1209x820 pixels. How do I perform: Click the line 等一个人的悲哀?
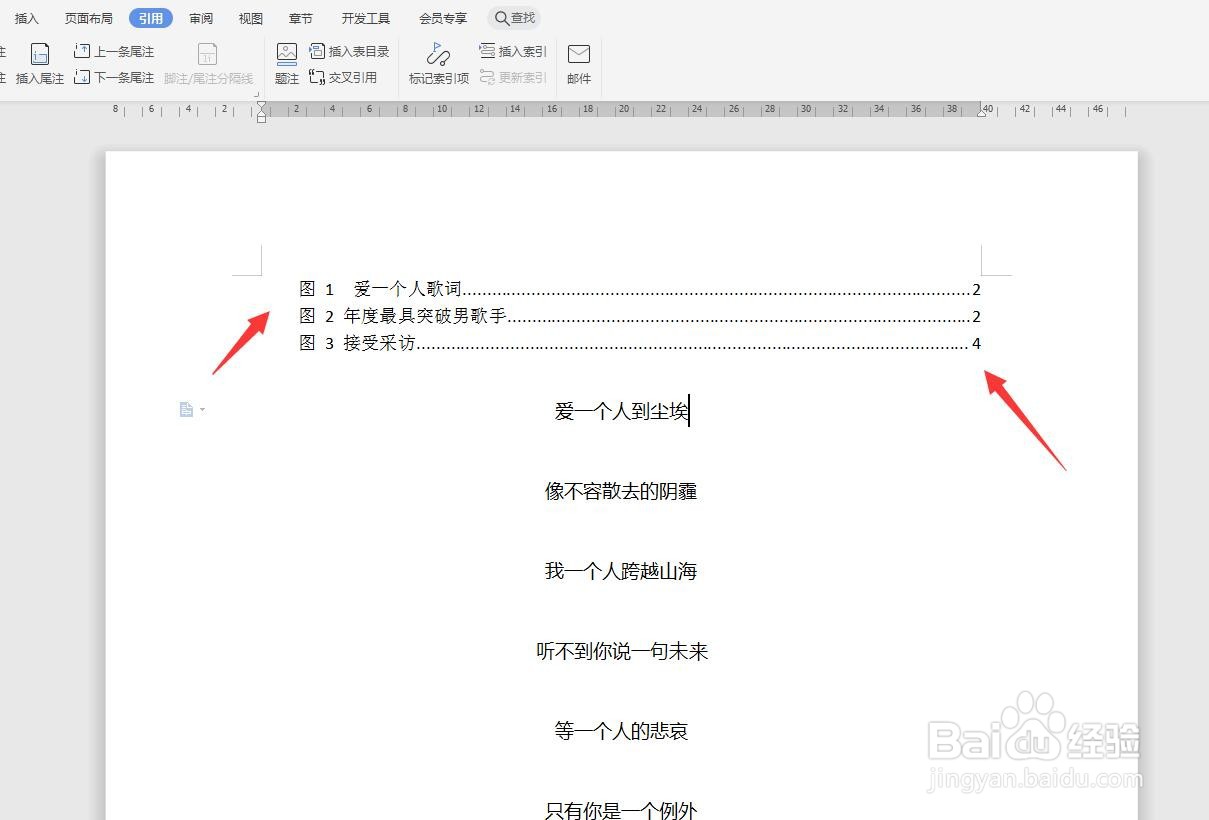click(621, 731)
